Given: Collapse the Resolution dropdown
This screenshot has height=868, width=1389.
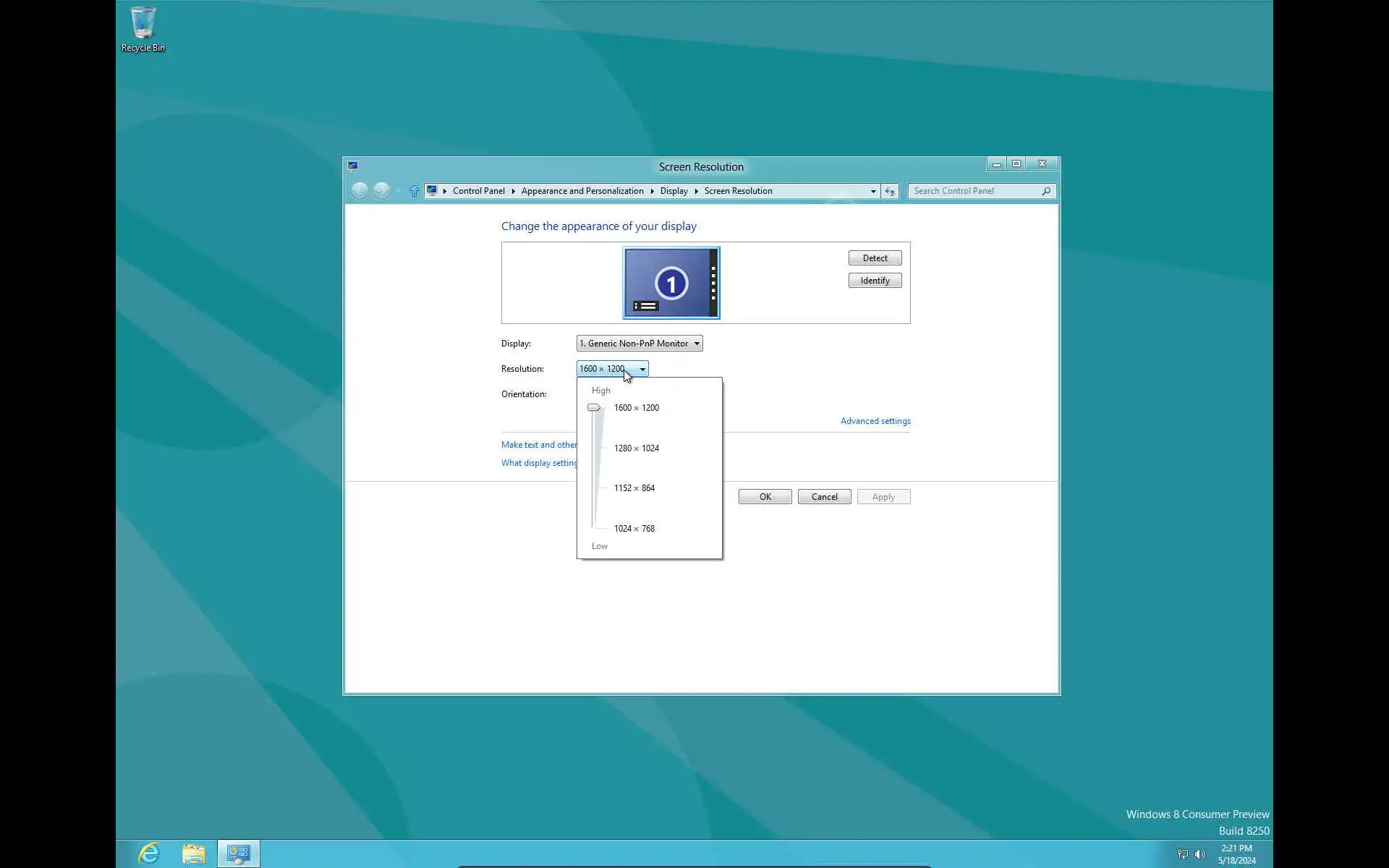Looking at the screenshot, I should [642, 369].
